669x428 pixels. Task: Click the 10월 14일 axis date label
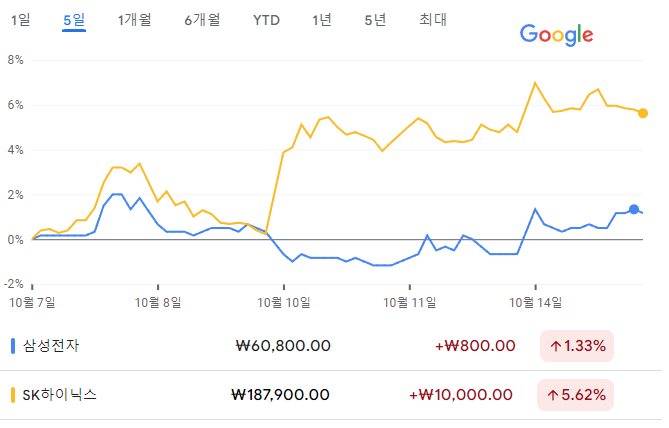(x=535, y=303)
